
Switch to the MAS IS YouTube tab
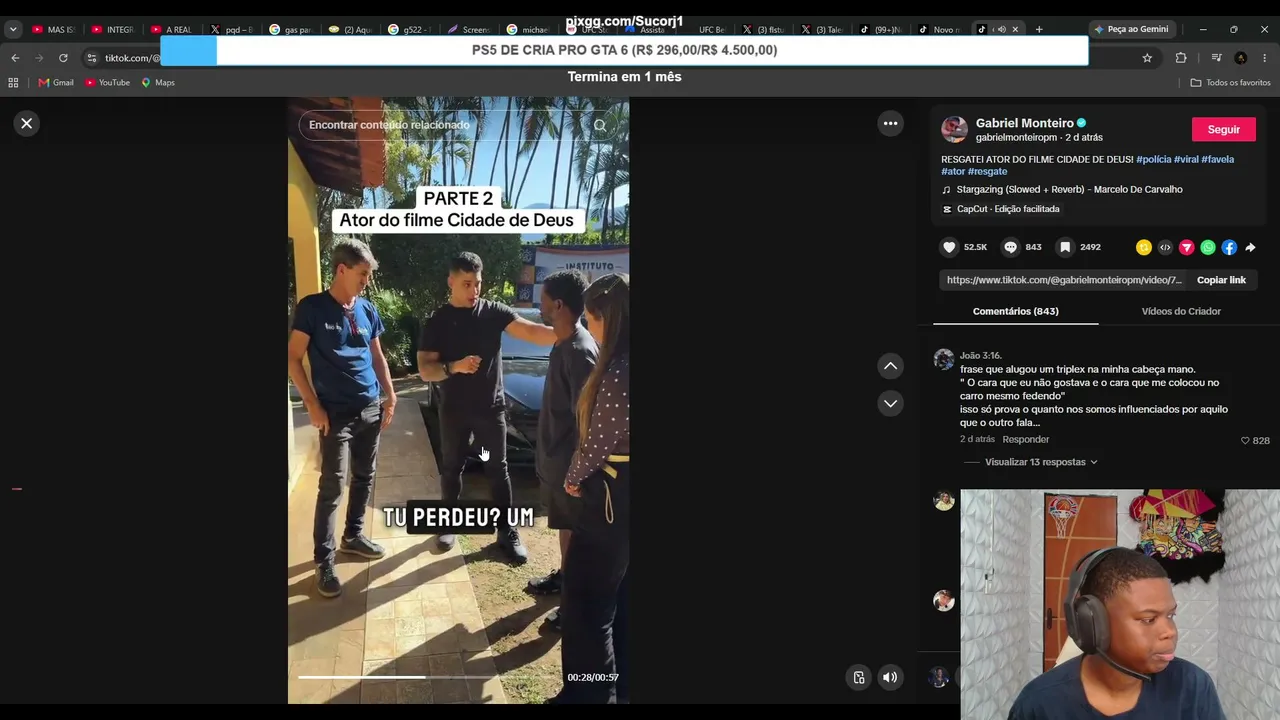click(54, 29)
